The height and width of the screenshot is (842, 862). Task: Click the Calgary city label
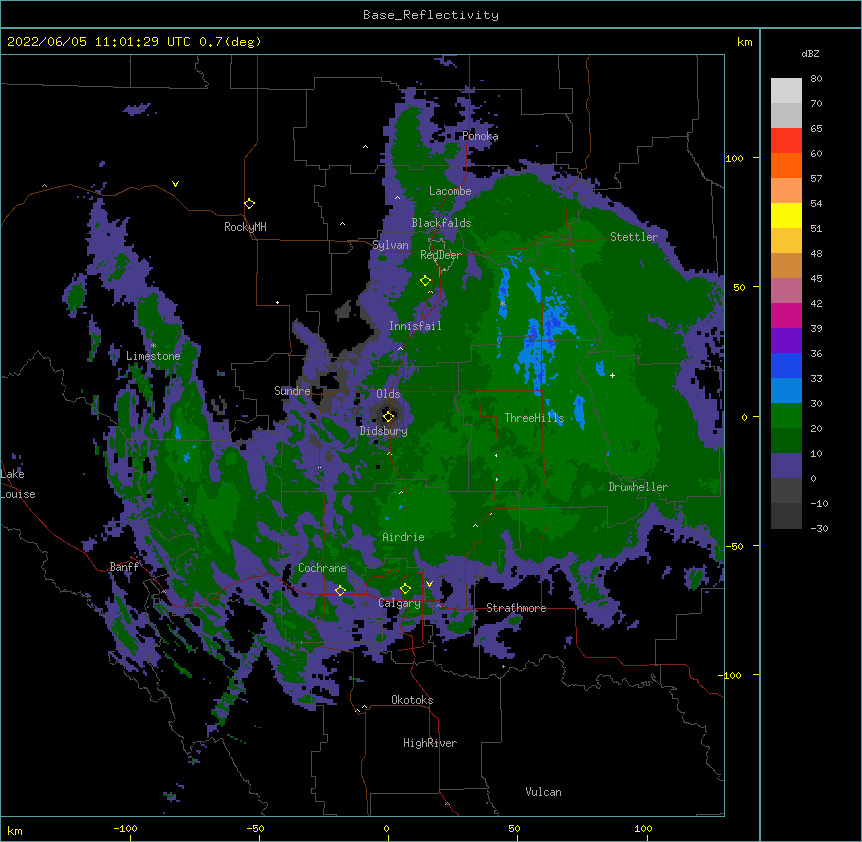(399, 603)
